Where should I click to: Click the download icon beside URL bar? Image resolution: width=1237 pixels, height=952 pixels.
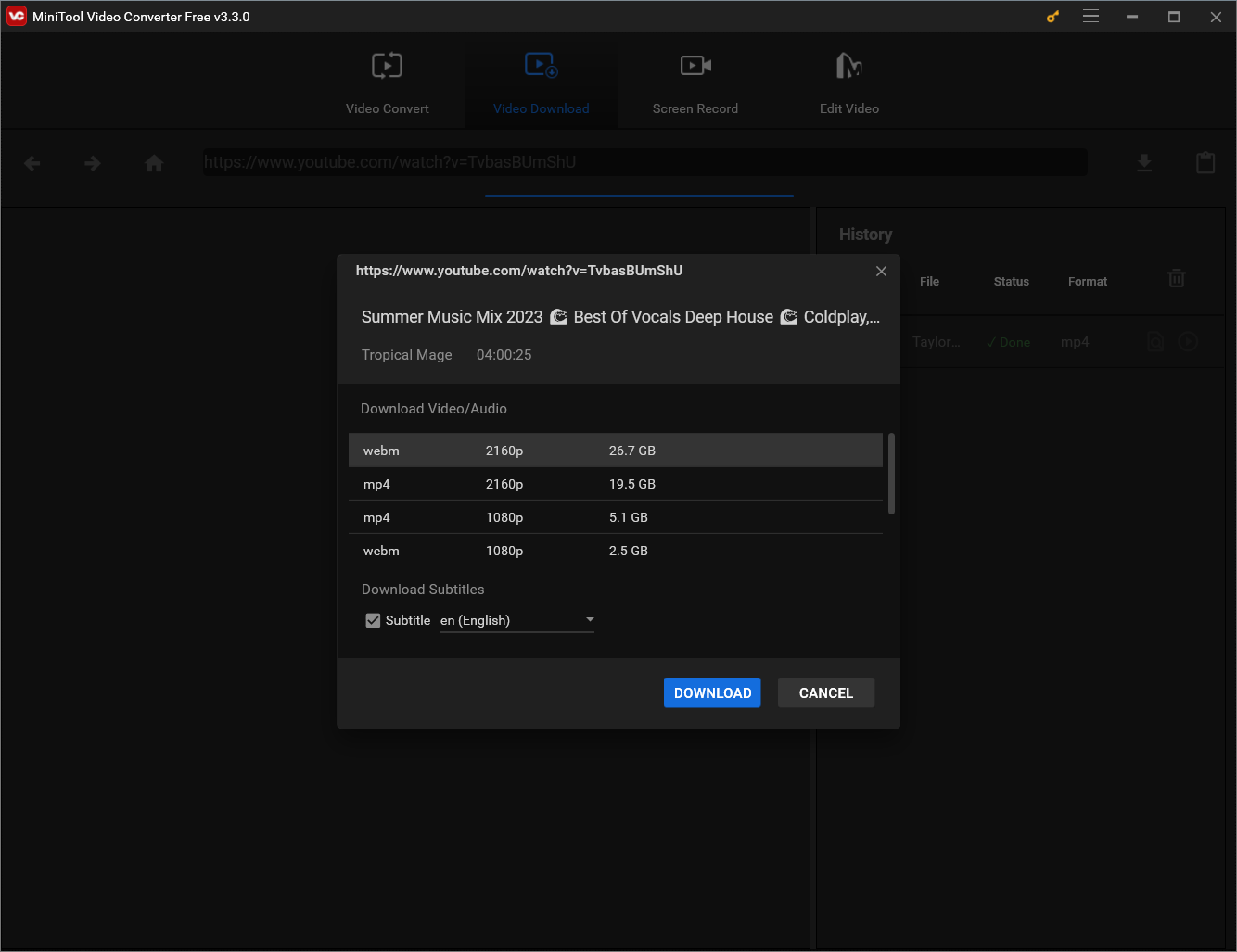[1145, 163]
